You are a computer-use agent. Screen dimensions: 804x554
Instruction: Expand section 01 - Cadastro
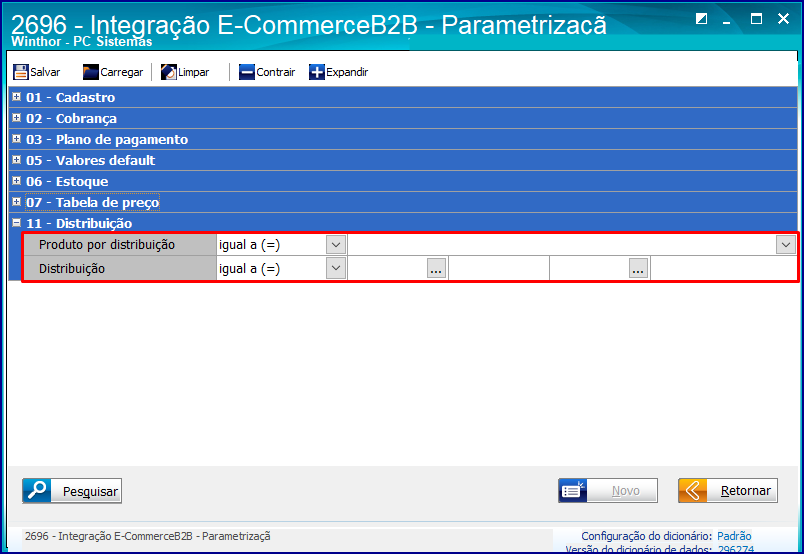pos(16,96)
